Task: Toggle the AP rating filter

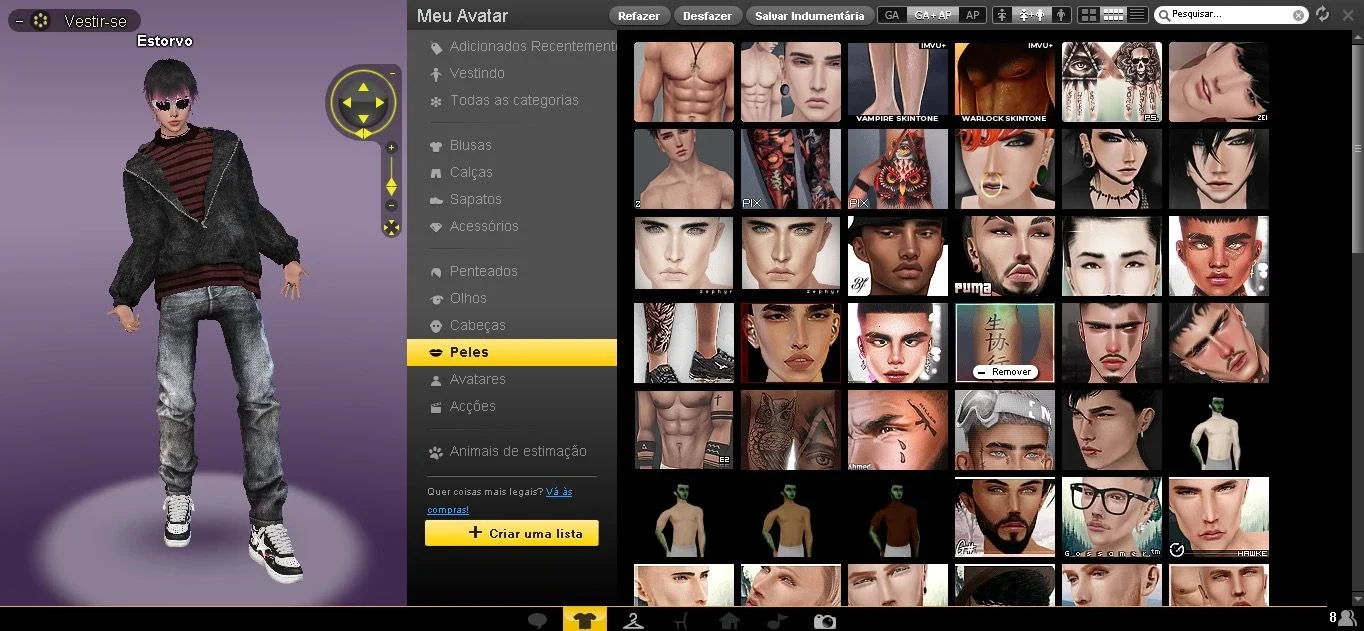Action: (x=972, y=15)
